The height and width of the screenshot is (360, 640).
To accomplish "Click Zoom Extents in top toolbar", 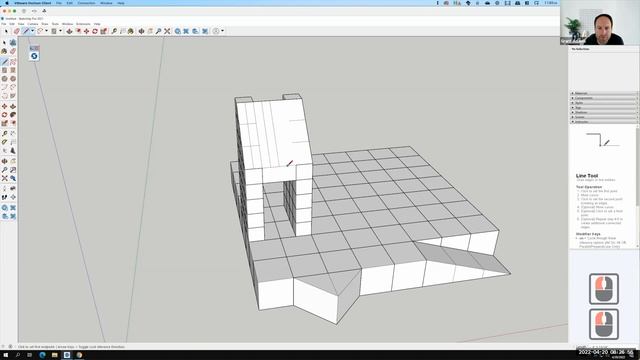I will 167,31.
